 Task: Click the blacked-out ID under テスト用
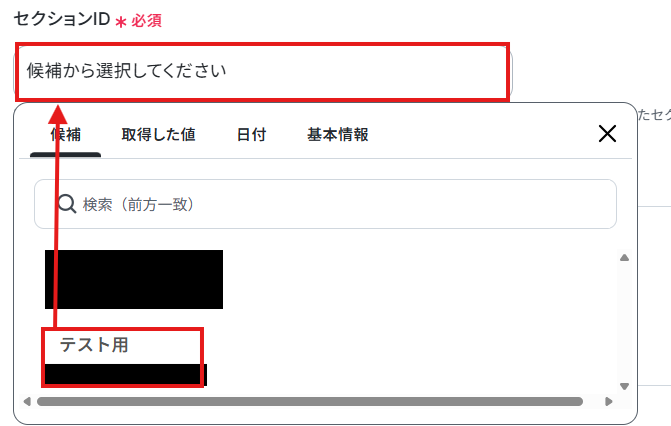pos(125,375)
